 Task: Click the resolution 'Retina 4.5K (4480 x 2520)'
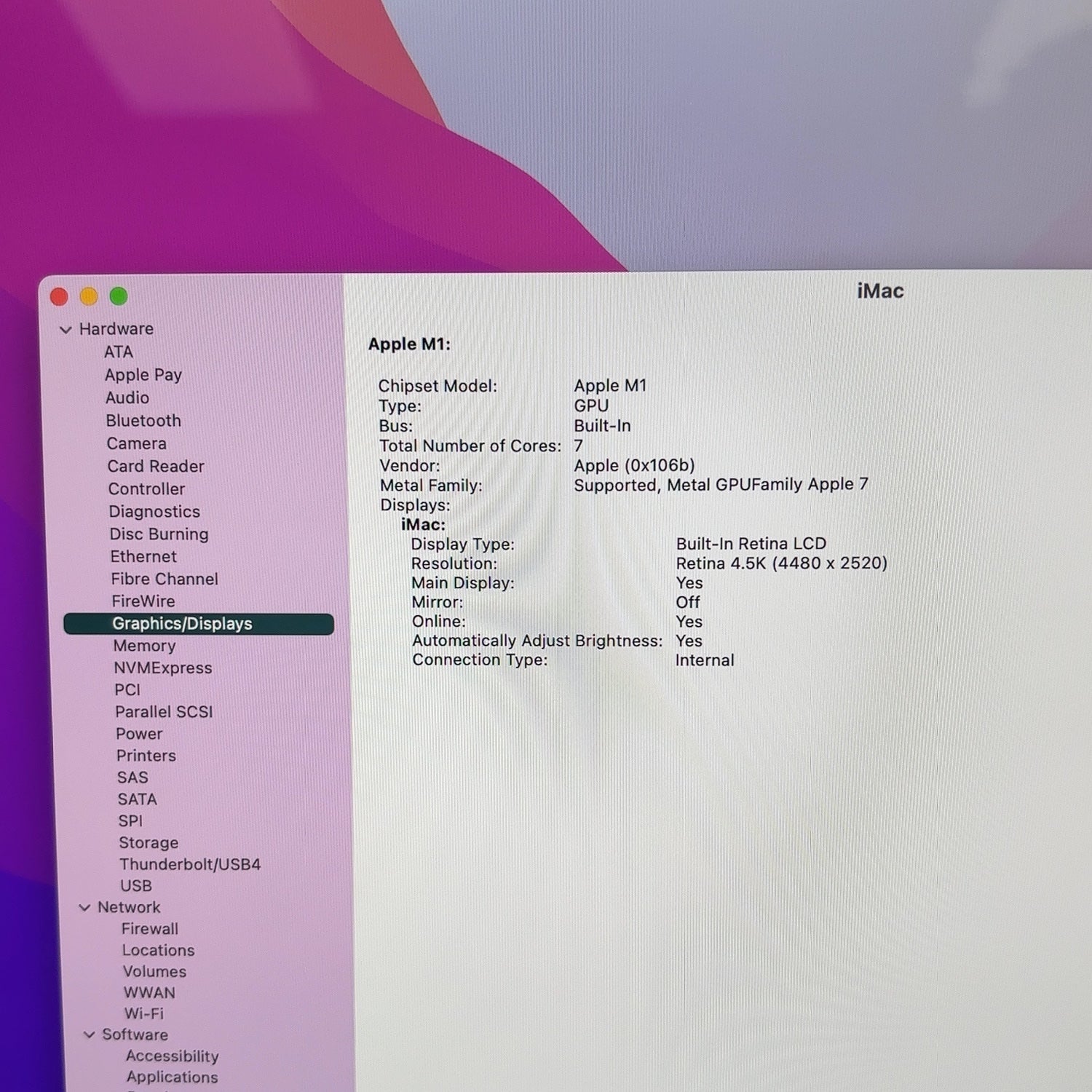coord(782,563)
